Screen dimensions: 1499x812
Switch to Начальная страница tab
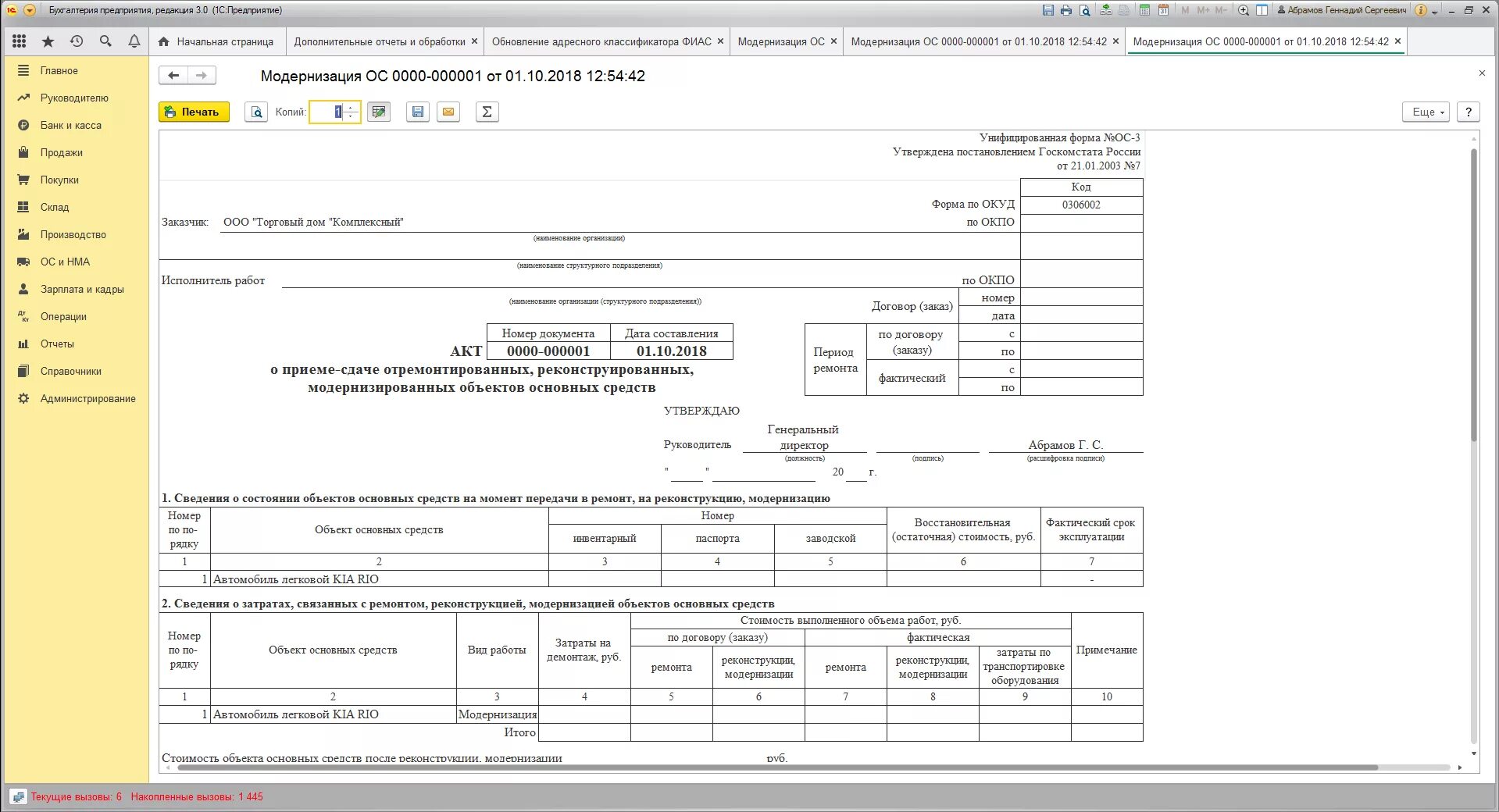(216, 41)
